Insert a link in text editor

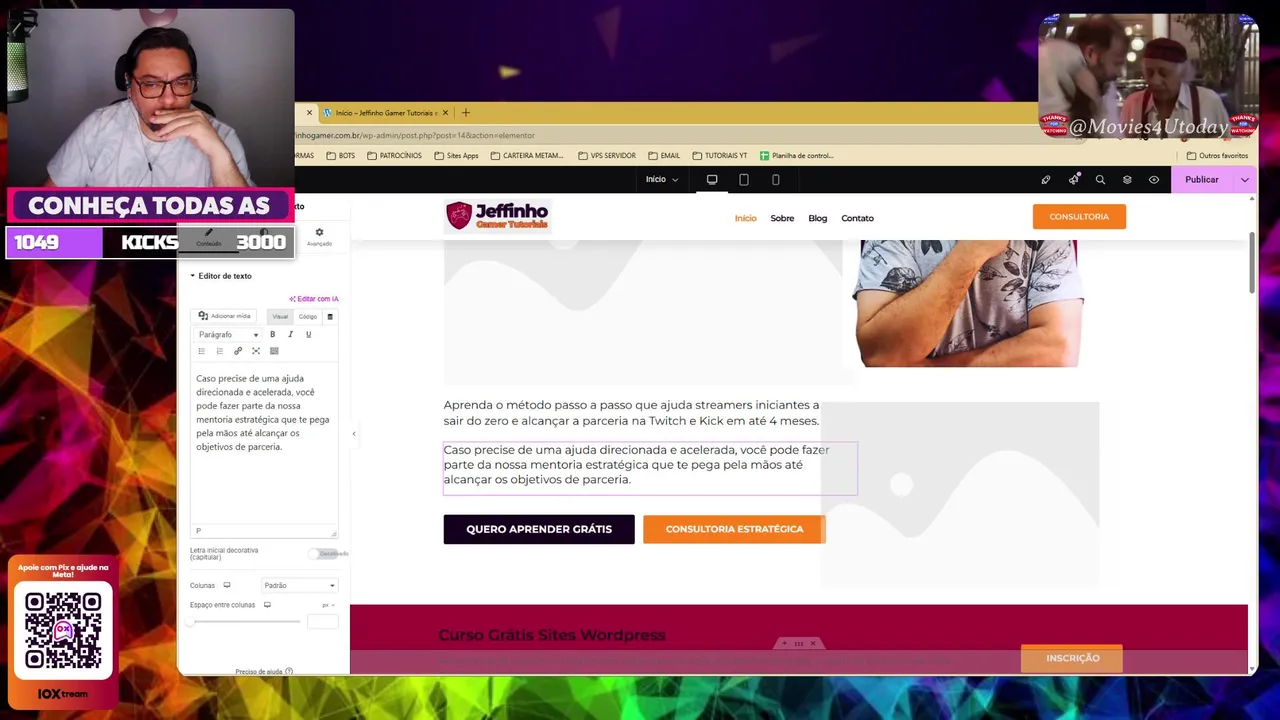click(x=238, y=351)
